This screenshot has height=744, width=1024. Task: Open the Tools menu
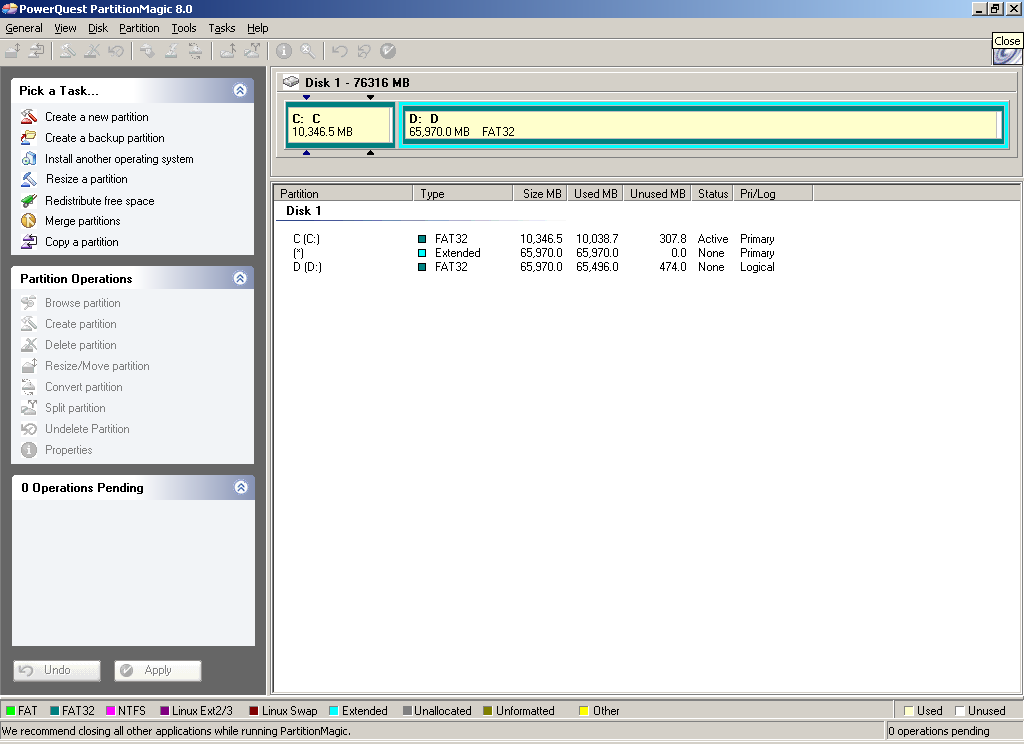point(184,28)
